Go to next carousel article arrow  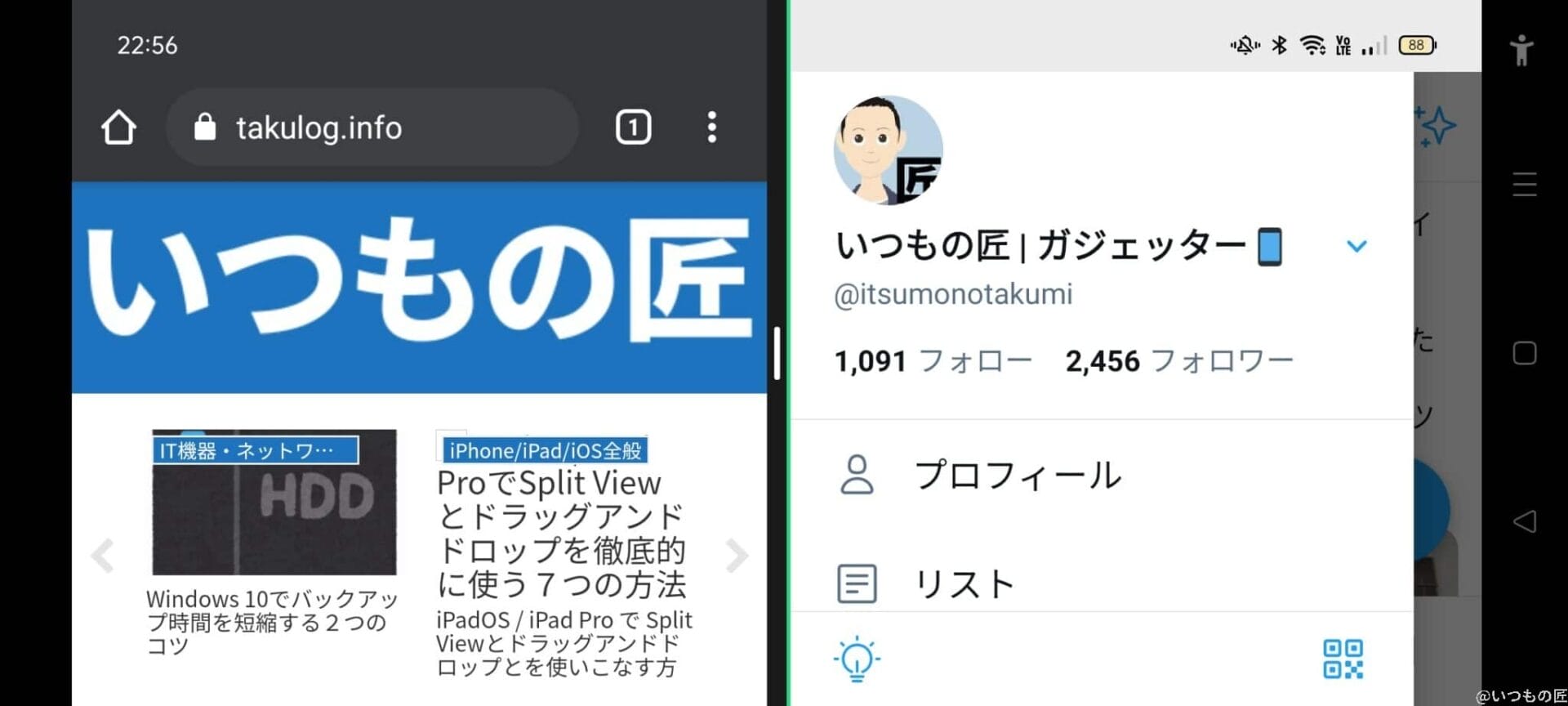[x=737, y=556]
